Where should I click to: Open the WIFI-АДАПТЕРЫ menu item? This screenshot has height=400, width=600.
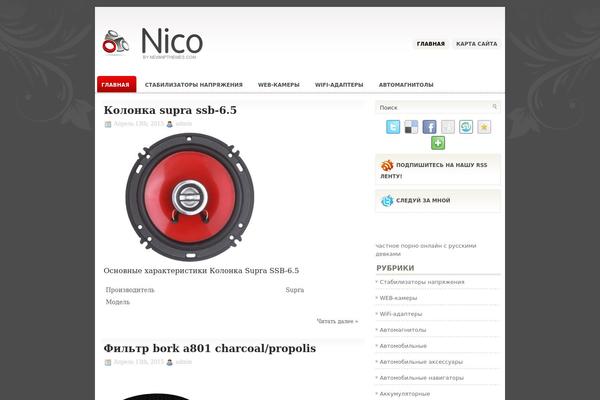[x=339, y=85]
